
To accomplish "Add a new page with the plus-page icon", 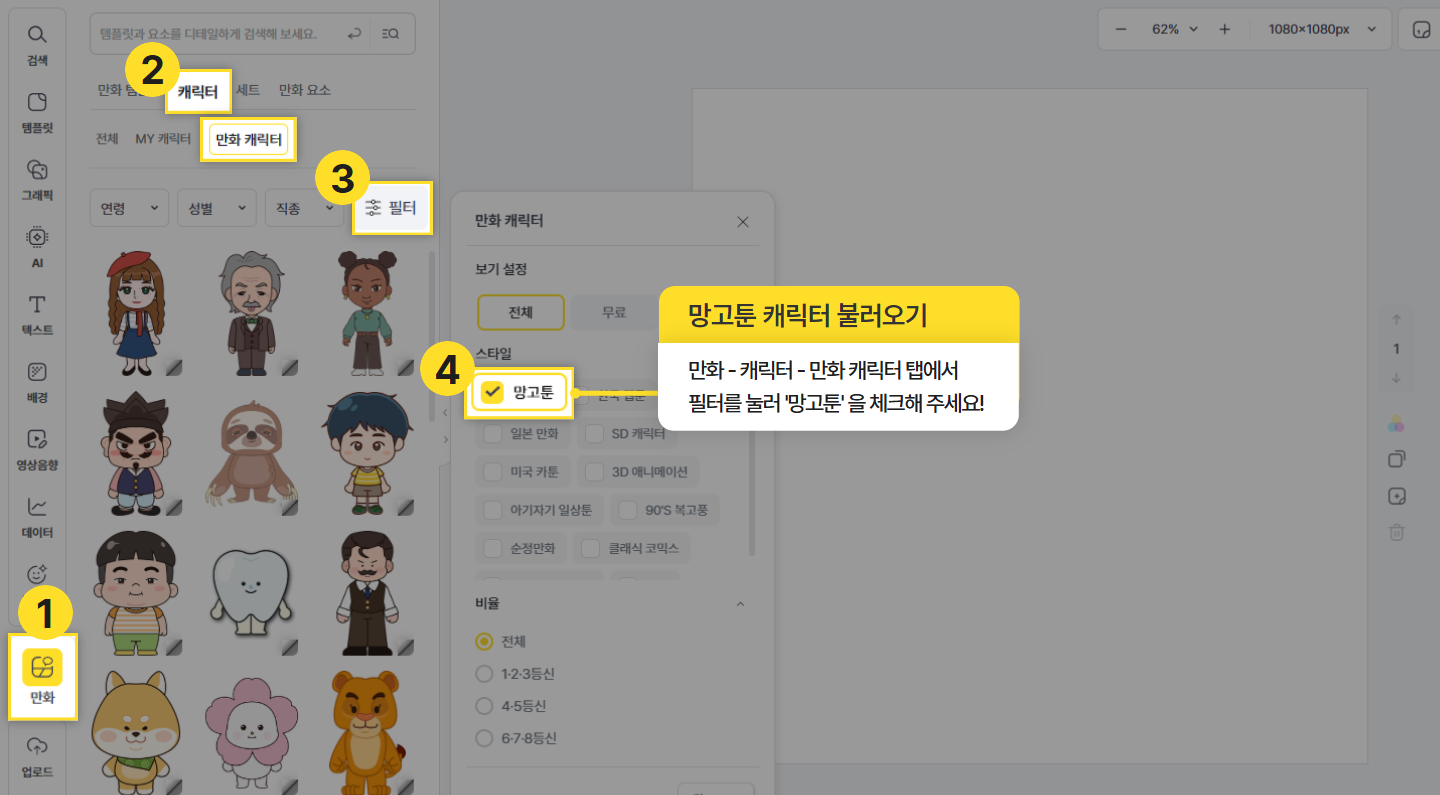I will click(1397, 496).
